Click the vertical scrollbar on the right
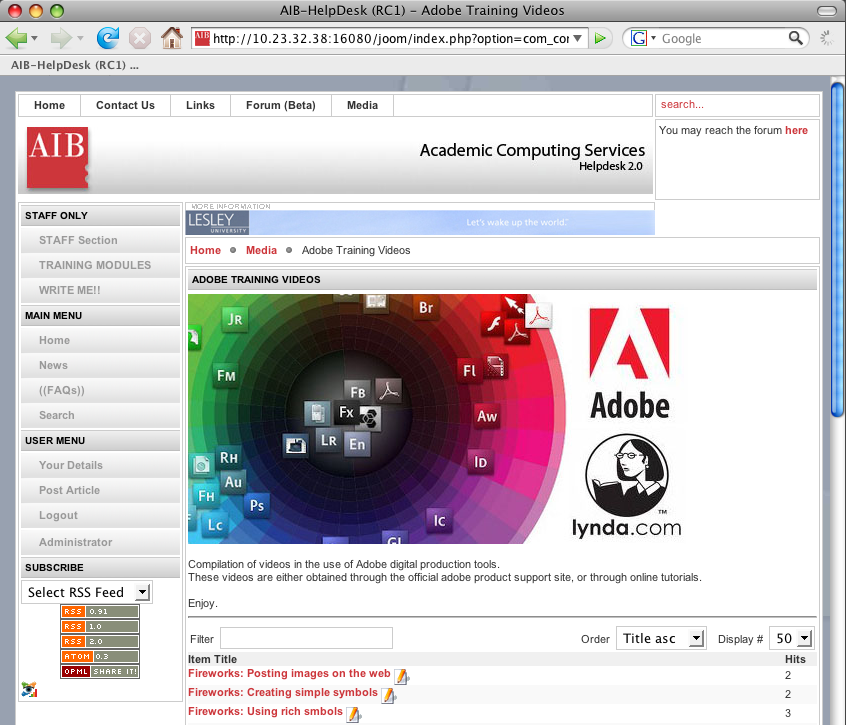846x725 pixels. point(837,400)
